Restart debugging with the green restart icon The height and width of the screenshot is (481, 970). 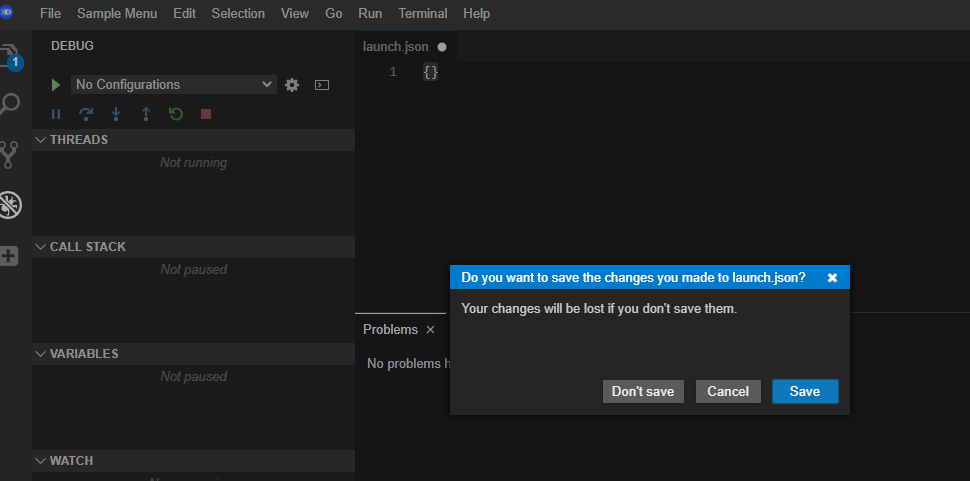pyautogui.click(x=176, y=114)
